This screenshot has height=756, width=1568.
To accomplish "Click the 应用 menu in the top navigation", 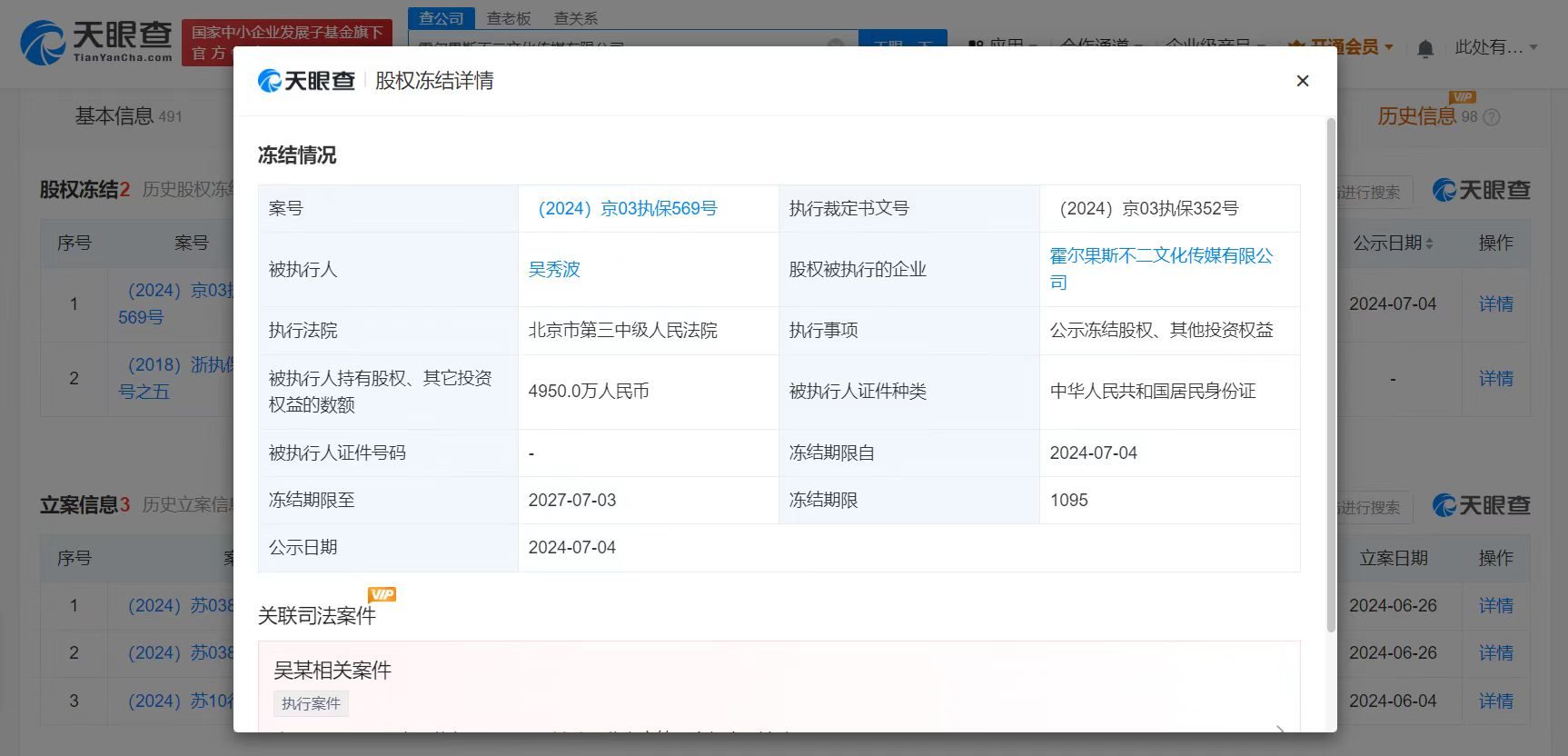I will tap(1004, 45).
